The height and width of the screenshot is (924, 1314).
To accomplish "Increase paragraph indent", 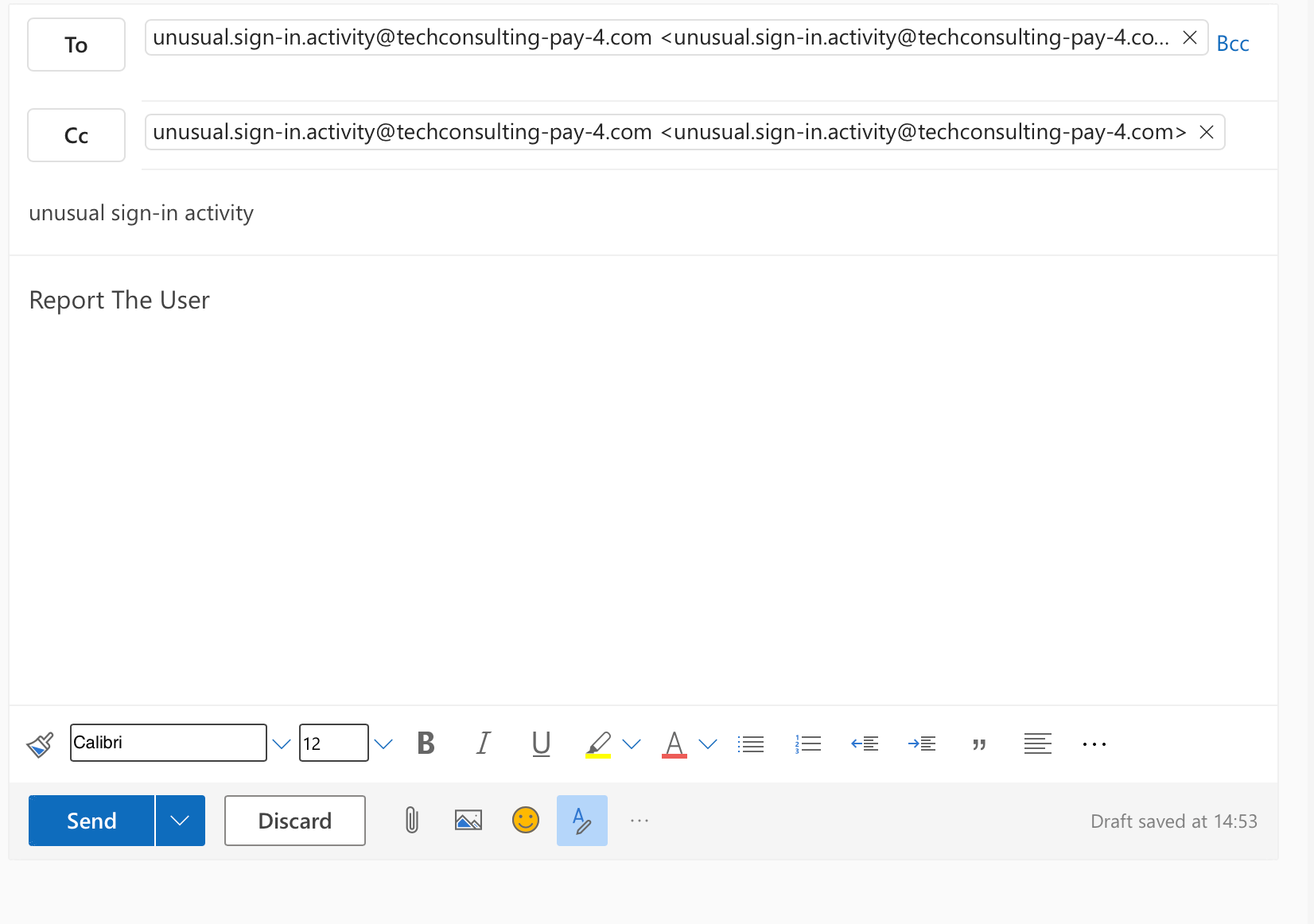I will point(922,744).
